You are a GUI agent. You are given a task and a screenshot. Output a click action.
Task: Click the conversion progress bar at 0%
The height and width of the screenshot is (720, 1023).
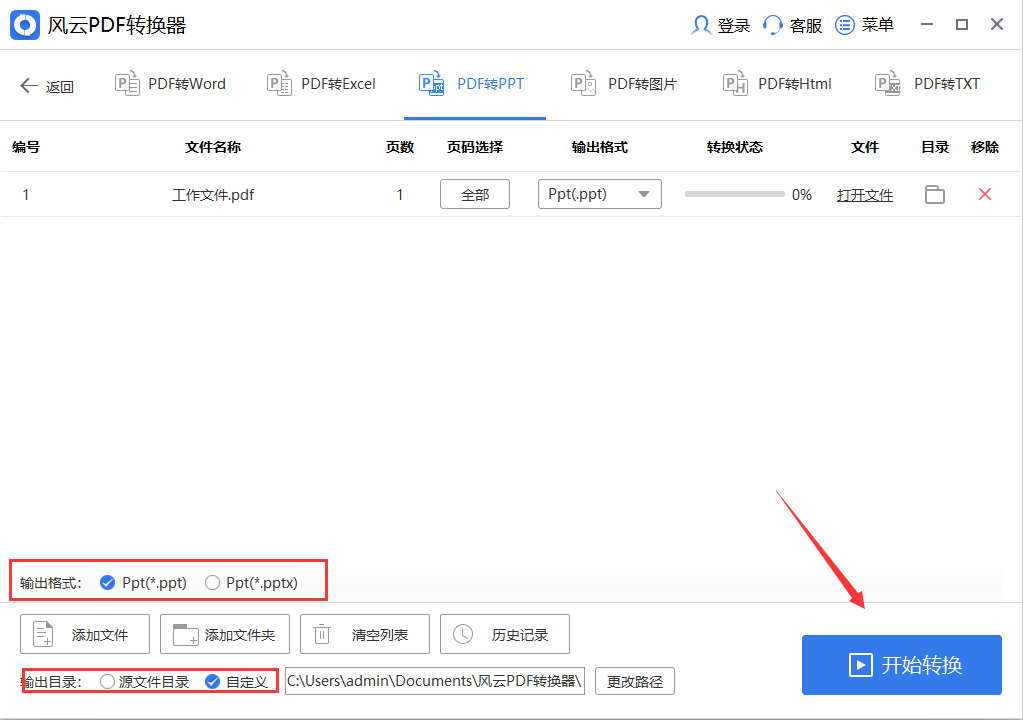735,194
